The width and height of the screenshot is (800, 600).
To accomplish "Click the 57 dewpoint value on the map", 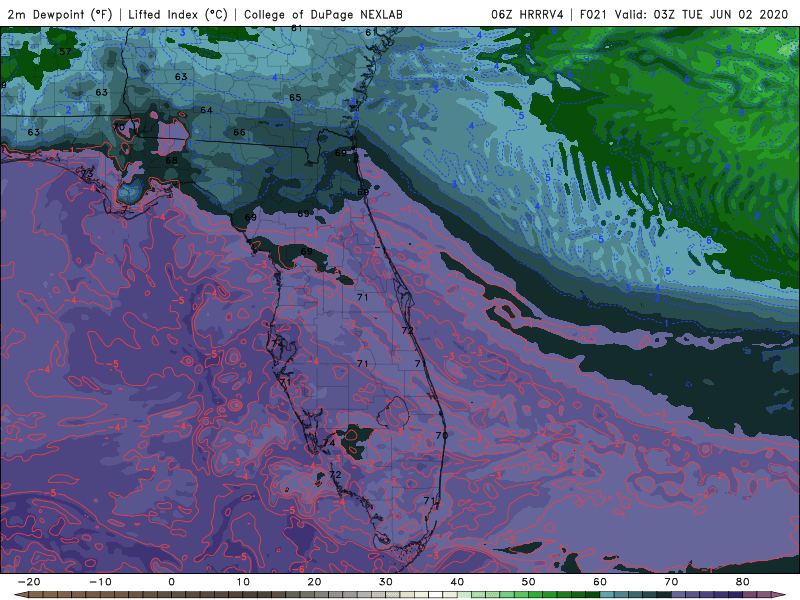I will [x=65, y=52].
